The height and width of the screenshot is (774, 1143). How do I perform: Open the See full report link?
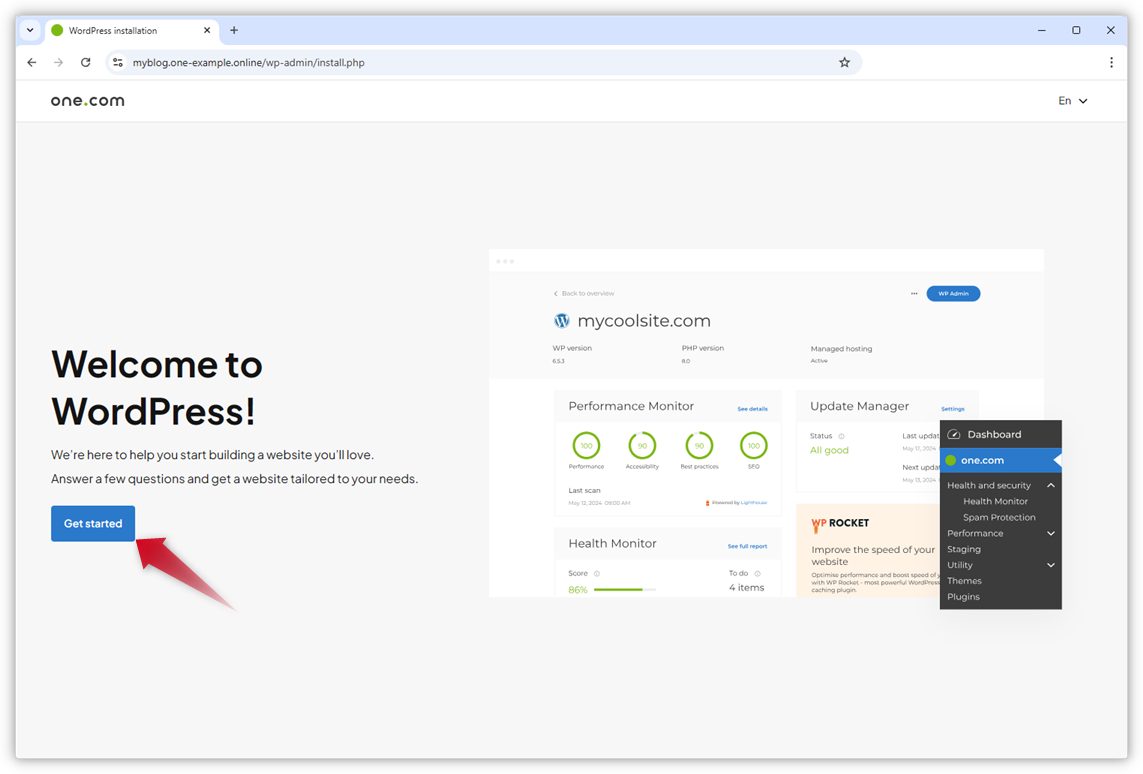point(747,545)
